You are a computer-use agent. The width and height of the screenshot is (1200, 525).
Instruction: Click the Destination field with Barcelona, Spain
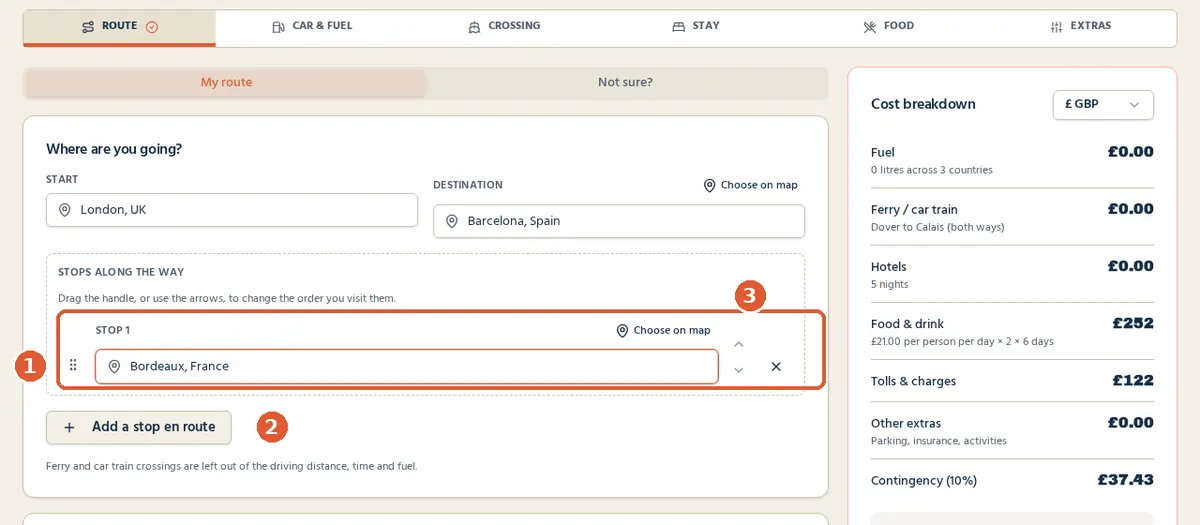point(619,221)
